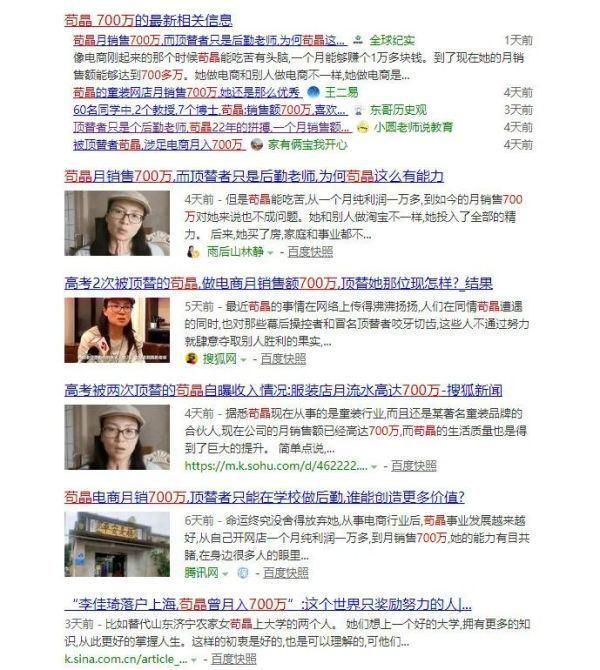Open dropdown arrow after m.k.sohu.com URL
600x670 pixels.
[x=374, y=467]
